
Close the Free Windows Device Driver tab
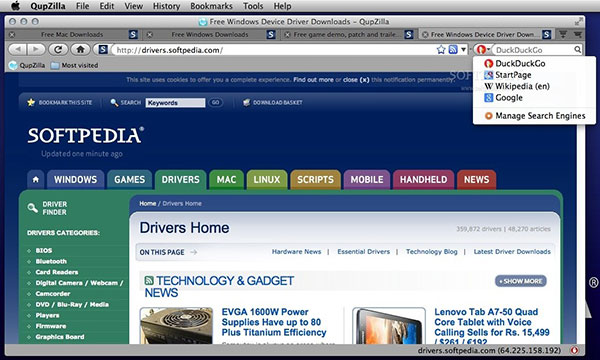click(425, 34)
